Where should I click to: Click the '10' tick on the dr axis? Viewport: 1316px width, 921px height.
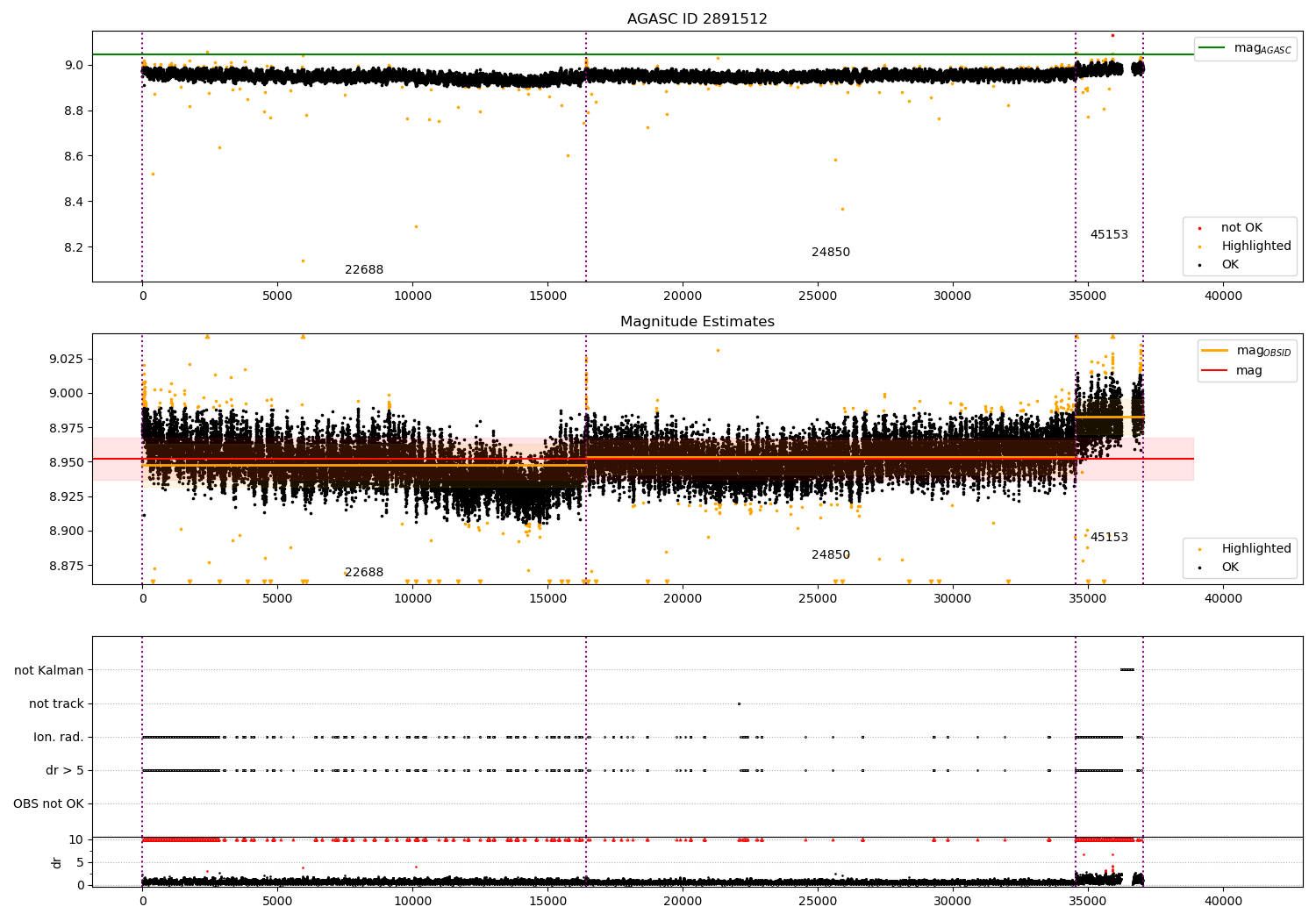76,839
